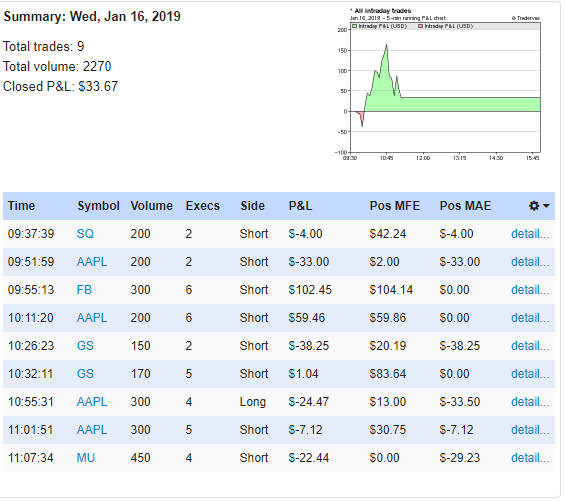Image resolution: width=565 pixels, height=501 pixels.
Task: View detail for the 10:55:31 AAPL trade
Action: pyautogui.click(x=530, y=402)
